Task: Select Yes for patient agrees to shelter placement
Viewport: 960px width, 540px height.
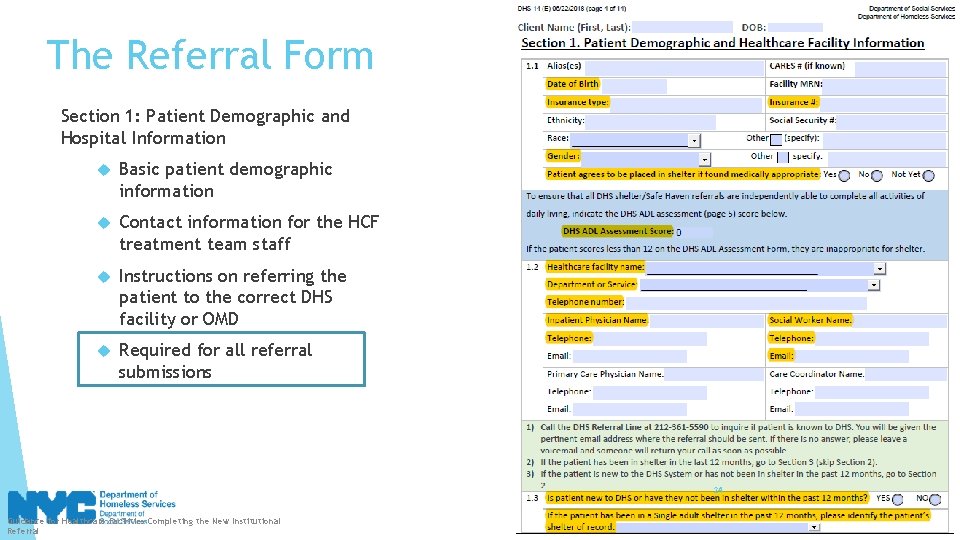Action: 844,176
